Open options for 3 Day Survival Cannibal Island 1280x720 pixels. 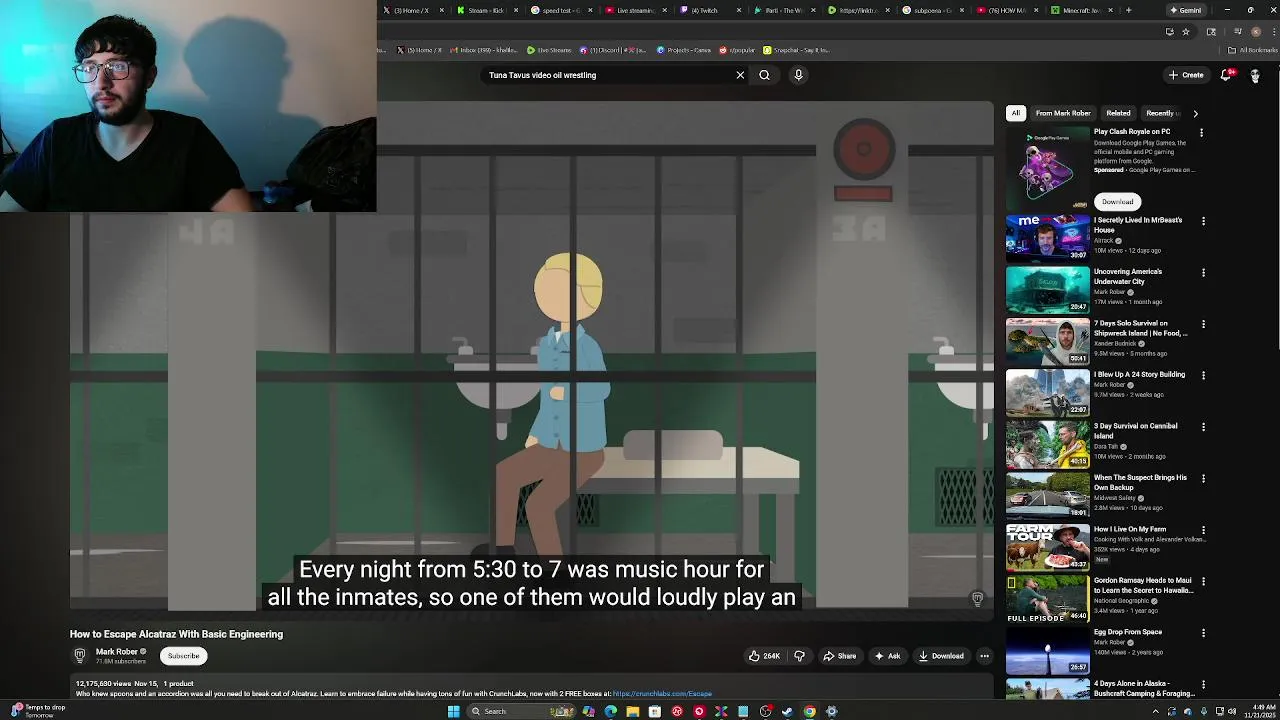tap(1203, 427)
